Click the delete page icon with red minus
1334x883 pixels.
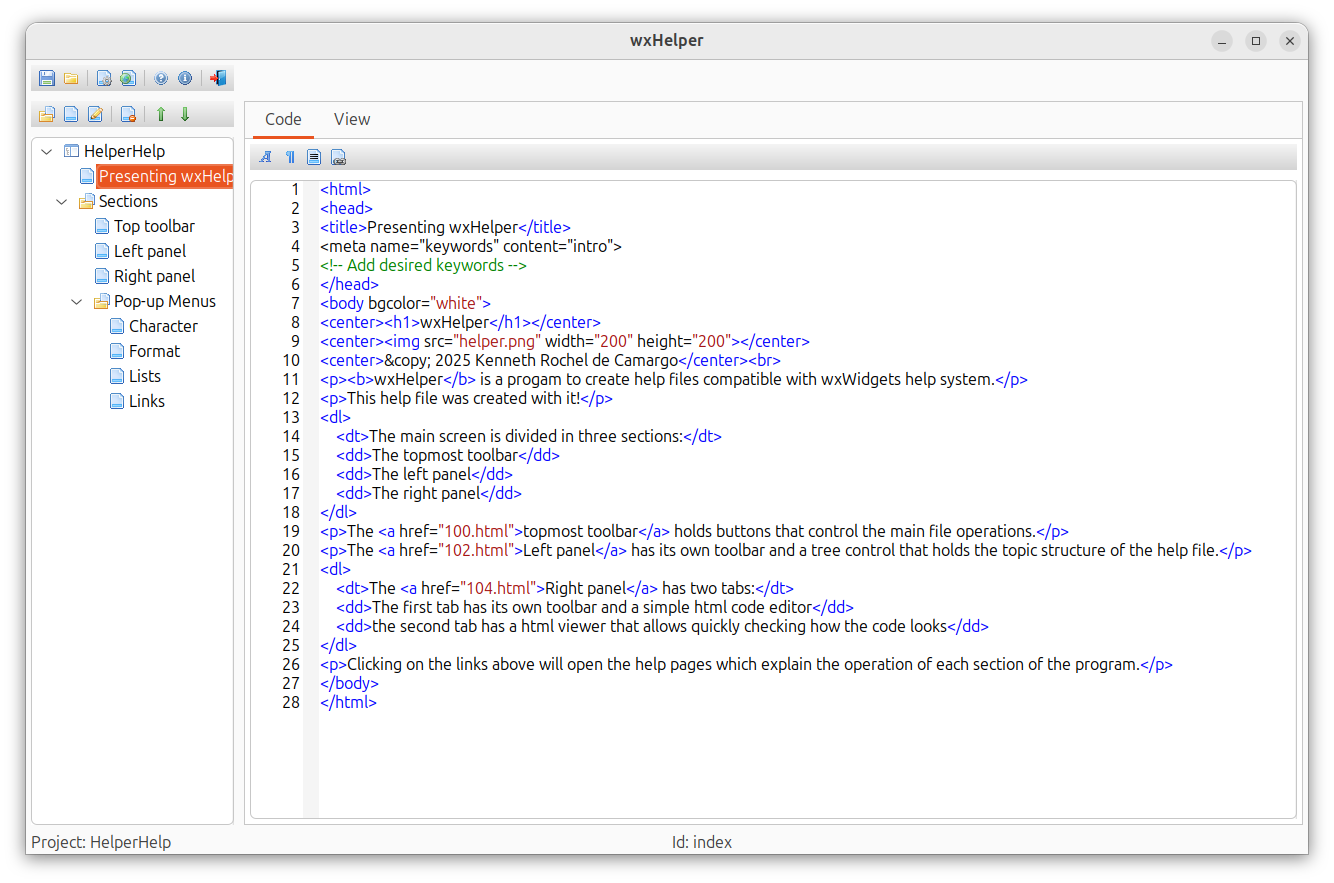pyautogui.click(x=128, y=114)
